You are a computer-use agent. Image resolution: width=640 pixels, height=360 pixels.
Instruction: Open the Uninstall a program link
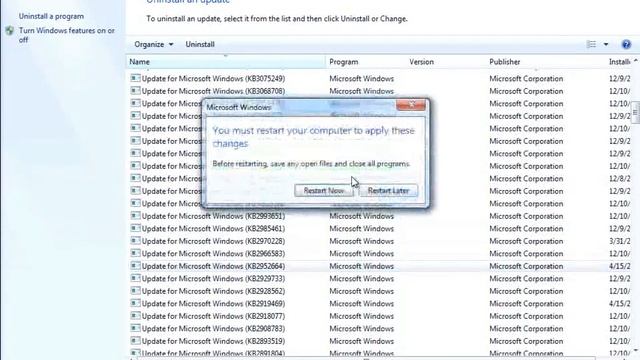pos(51,16)
